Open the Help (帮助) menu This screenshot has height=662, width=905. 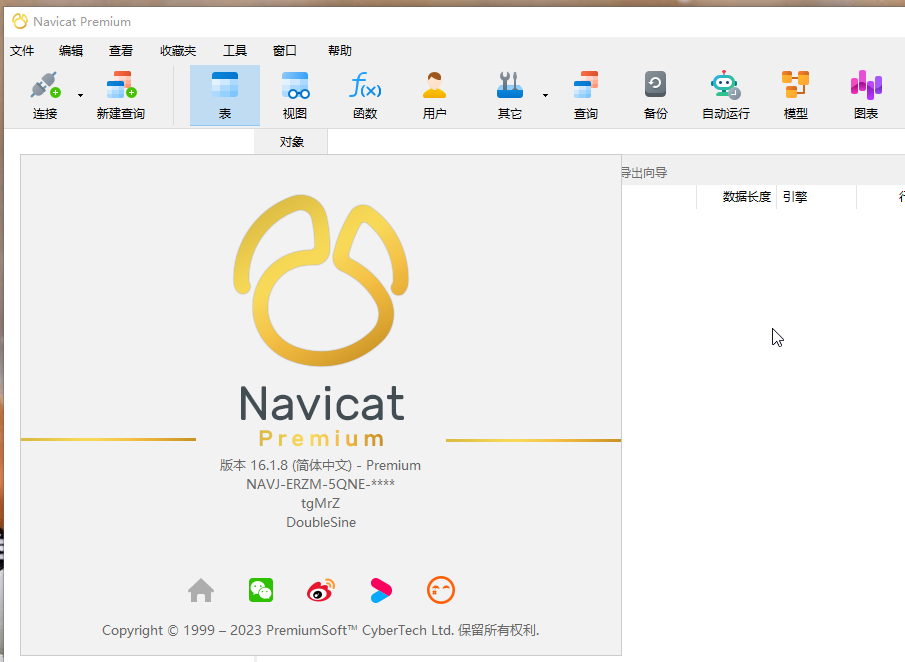339,51
